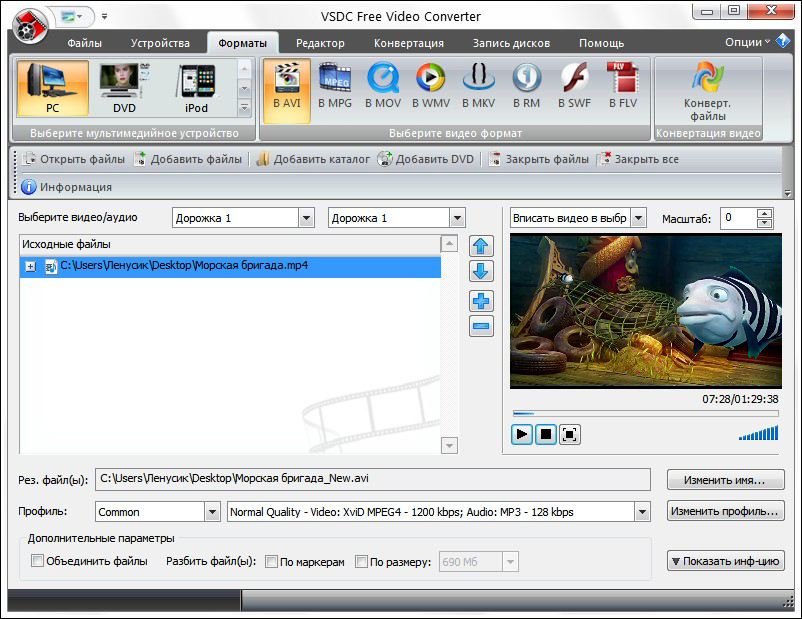Click the Конверт. файлы convert icon
The height and width of the screenshot is (619, 802).
coord(708,91)
